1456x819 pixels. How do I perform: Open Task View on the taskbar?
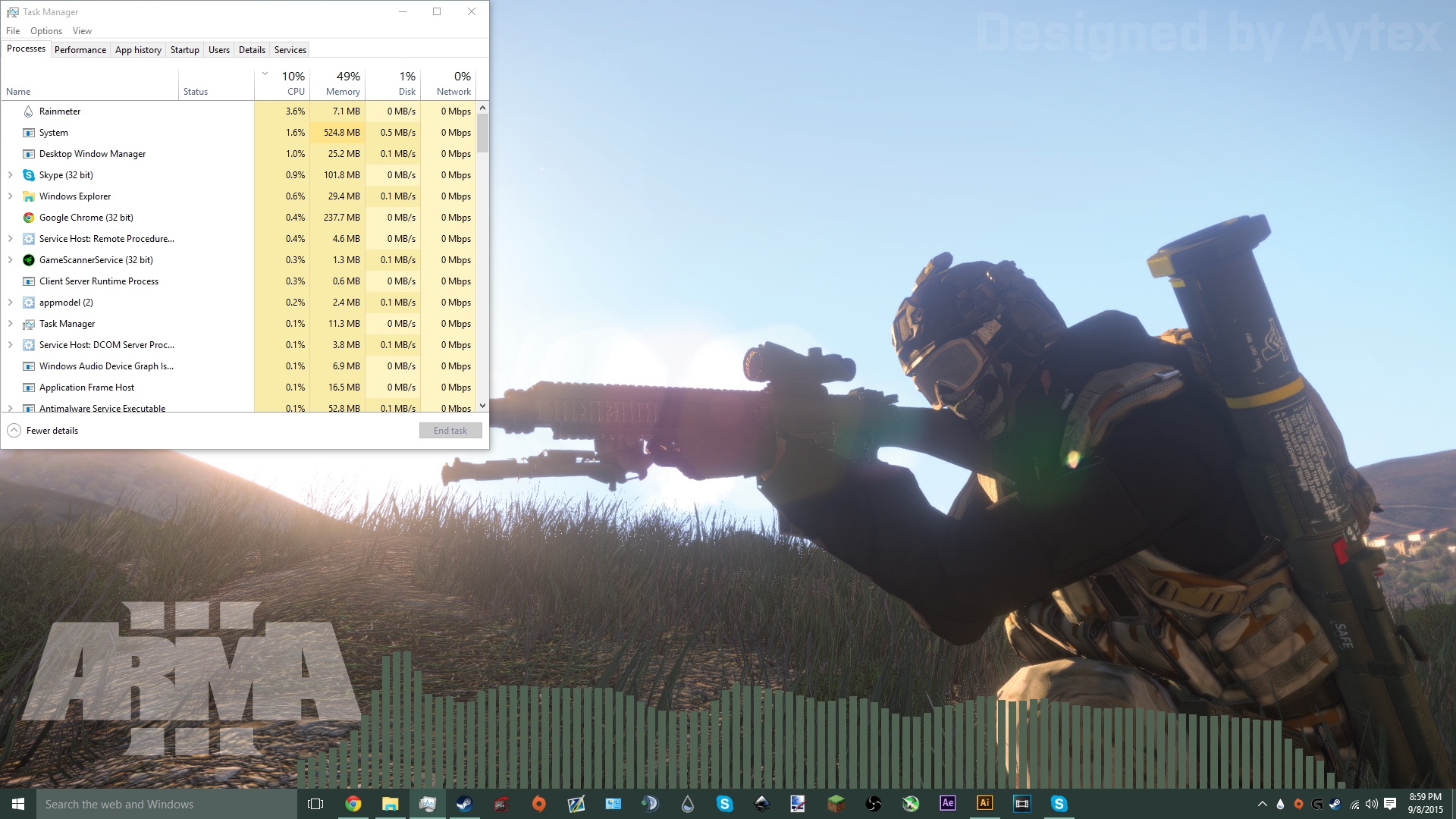pyautogui.click(x=315, y=804)
